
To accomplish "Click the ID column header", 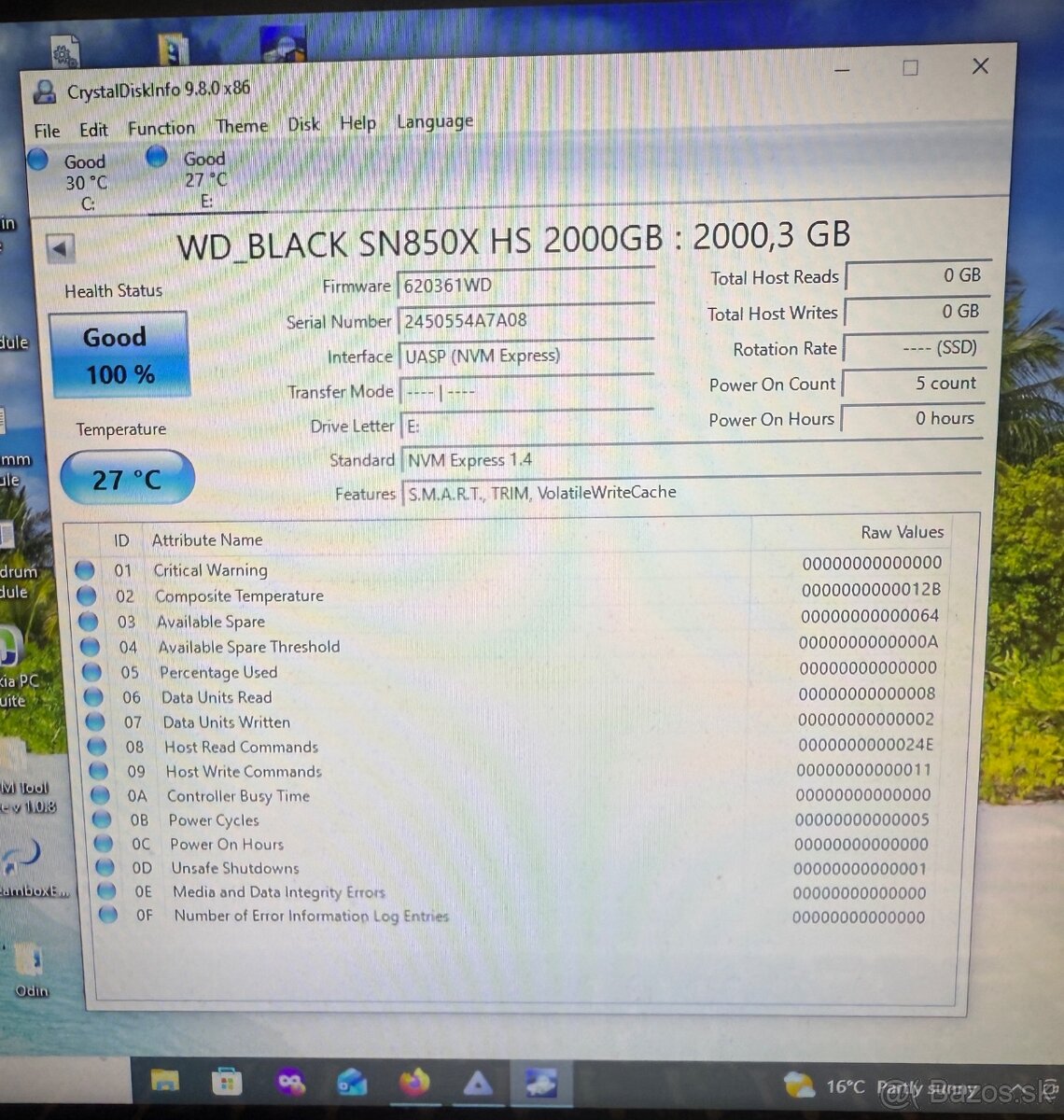I will pos(121,539).
